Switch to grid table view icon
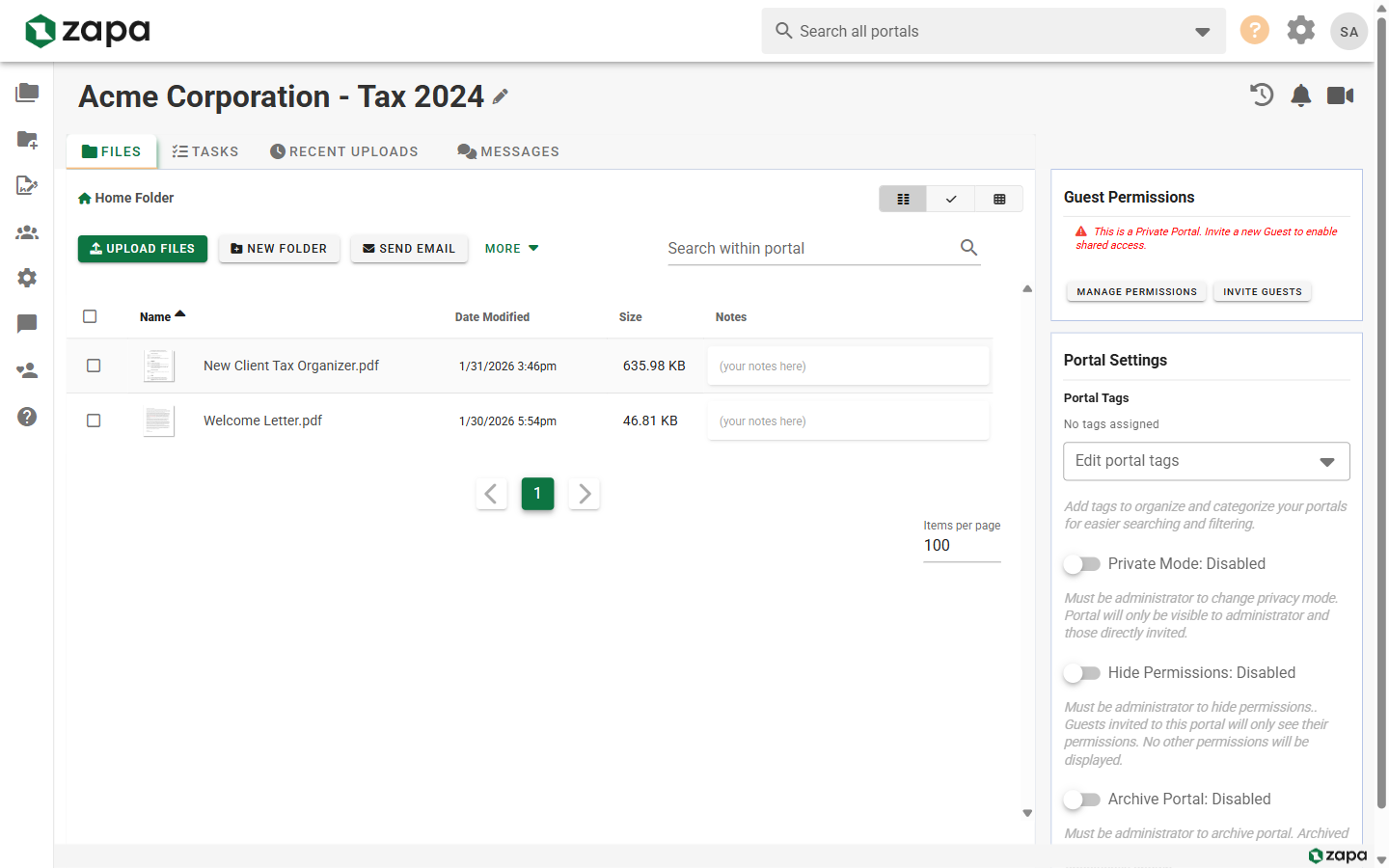This screenshot has width=1389, height=868. [x=999, y=199]
